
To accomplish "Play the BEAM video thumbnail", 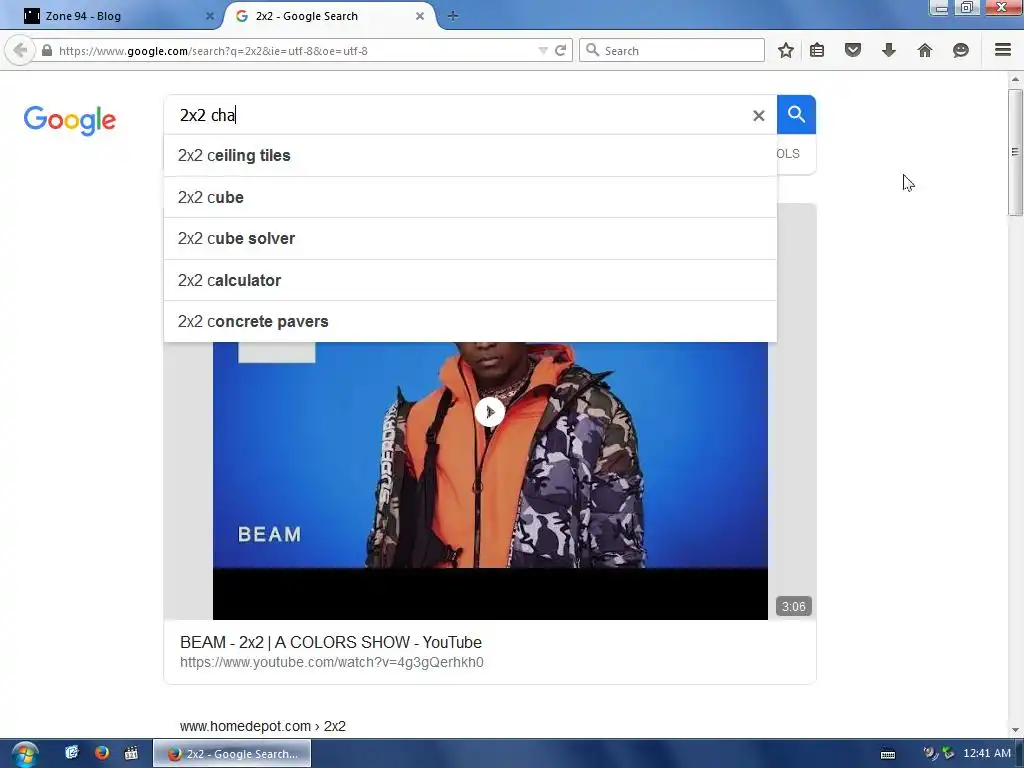I will click(x=490, y=412).
